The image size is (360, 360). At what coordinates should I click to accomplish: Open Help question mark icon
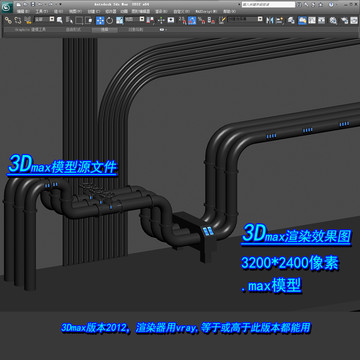pos(331,5)
